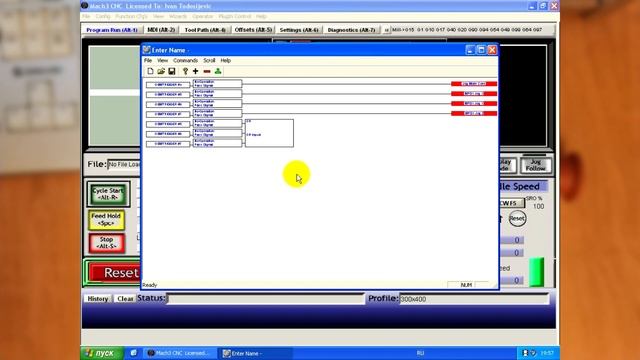Screen dimensions: 640x360
Task: Open the Windows Start (пуск) button
Action: (x=102, y=353)
